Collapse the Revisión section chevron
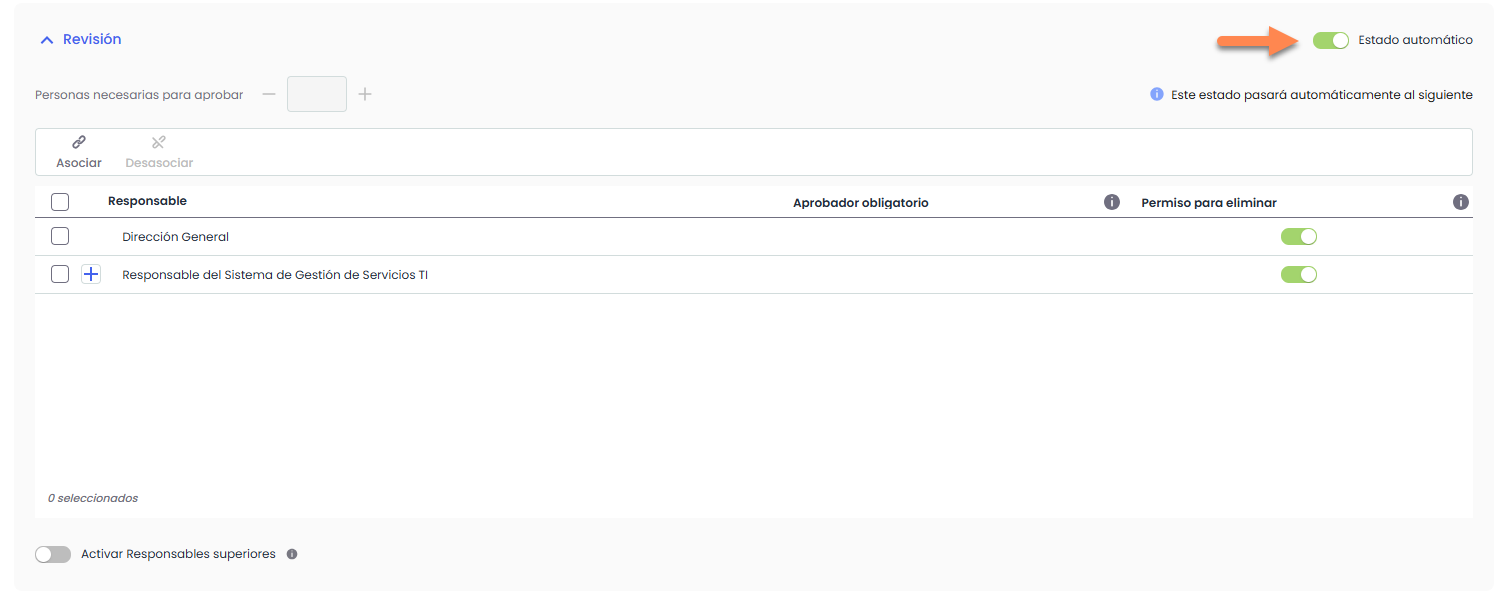 (46, 40)
